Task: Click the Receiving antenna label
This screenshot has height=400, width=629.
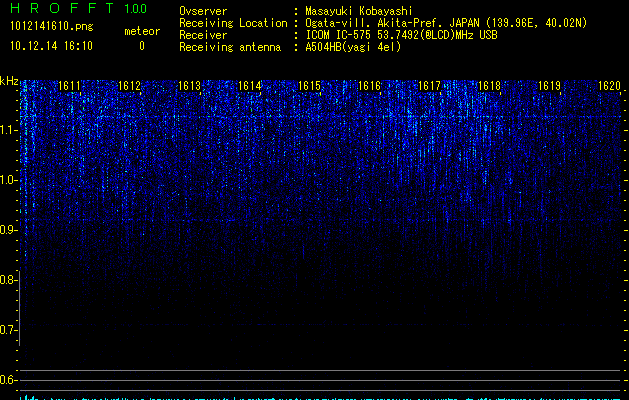Action: pyautogui.click(x=230, y=47)
